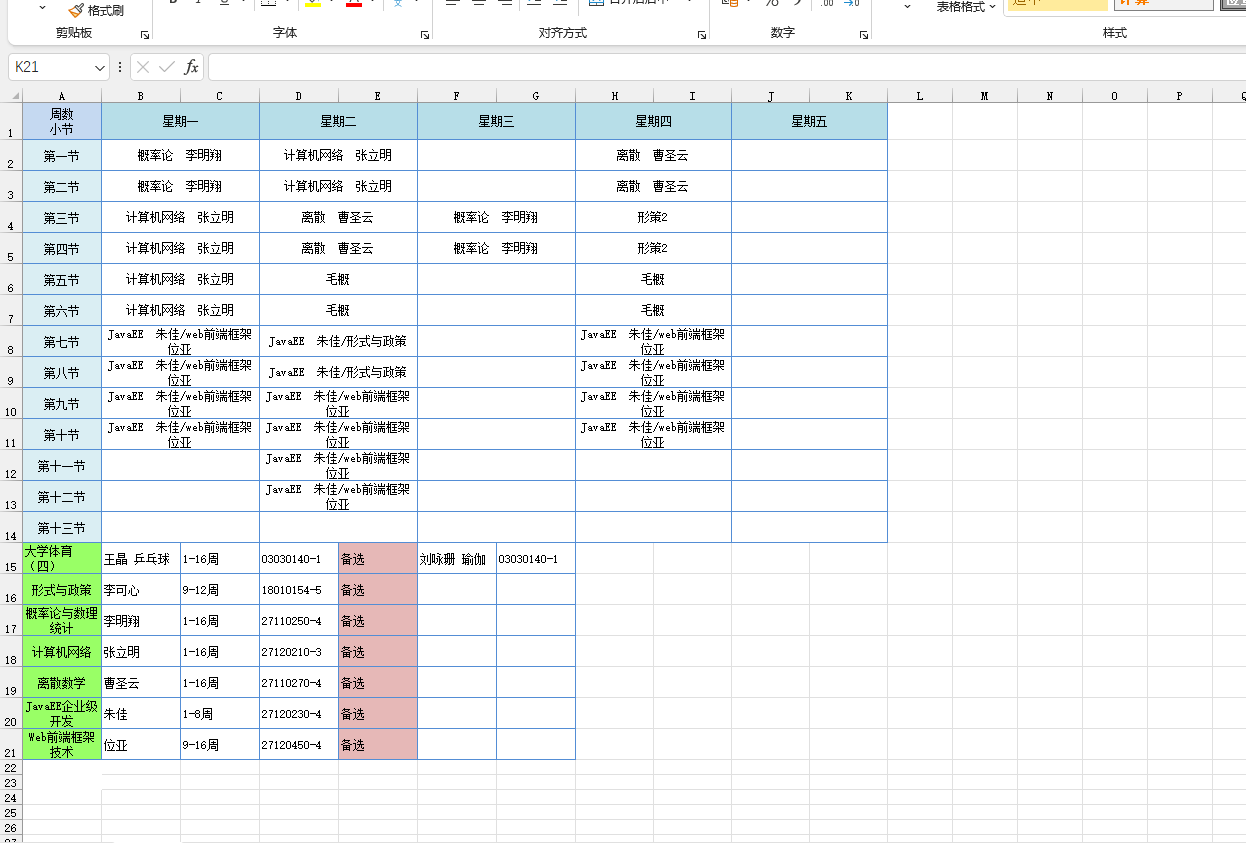Image resolution: width=1246 pixels, height=843 pixels.
Task: Click the red font color bar
Action: click(353, 5)
